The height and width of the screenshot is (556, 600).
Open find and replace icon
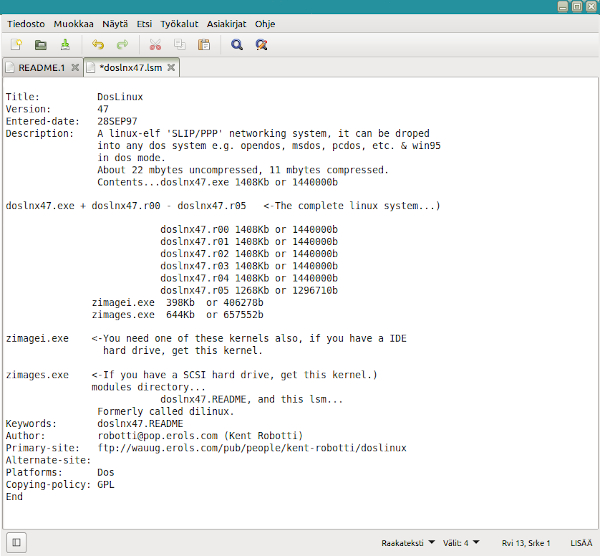tap(261, 45)
